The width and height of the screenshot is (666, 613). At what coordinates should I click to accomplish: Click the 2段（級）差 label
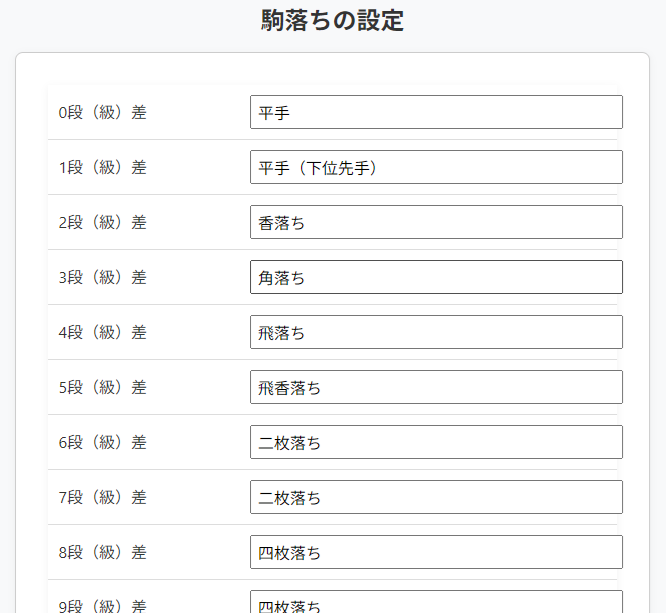[x=102, y=223]
